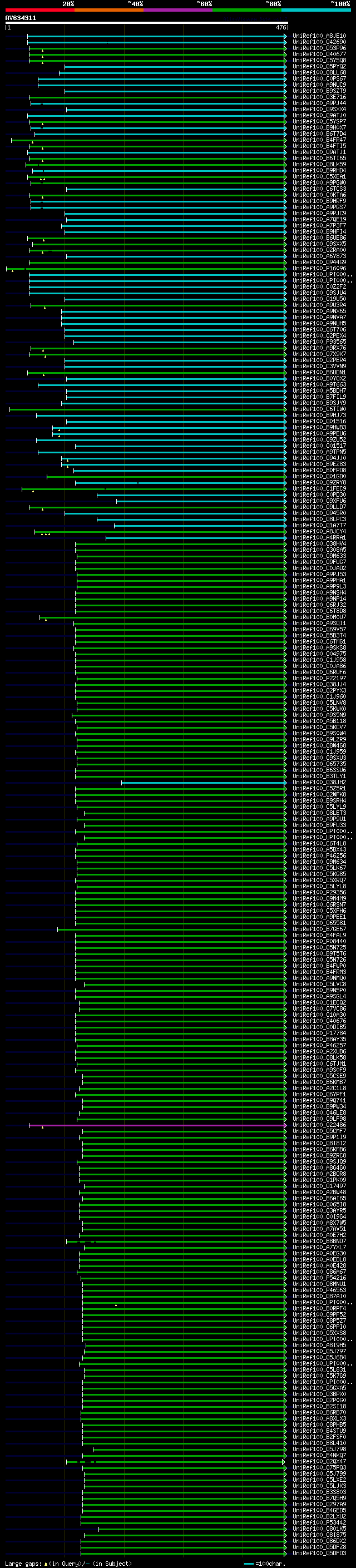Image resolution: width=356 pixels, height=1568 pixels.
Task: Select label UniRef100_P29356
Action: coord(319,893)
